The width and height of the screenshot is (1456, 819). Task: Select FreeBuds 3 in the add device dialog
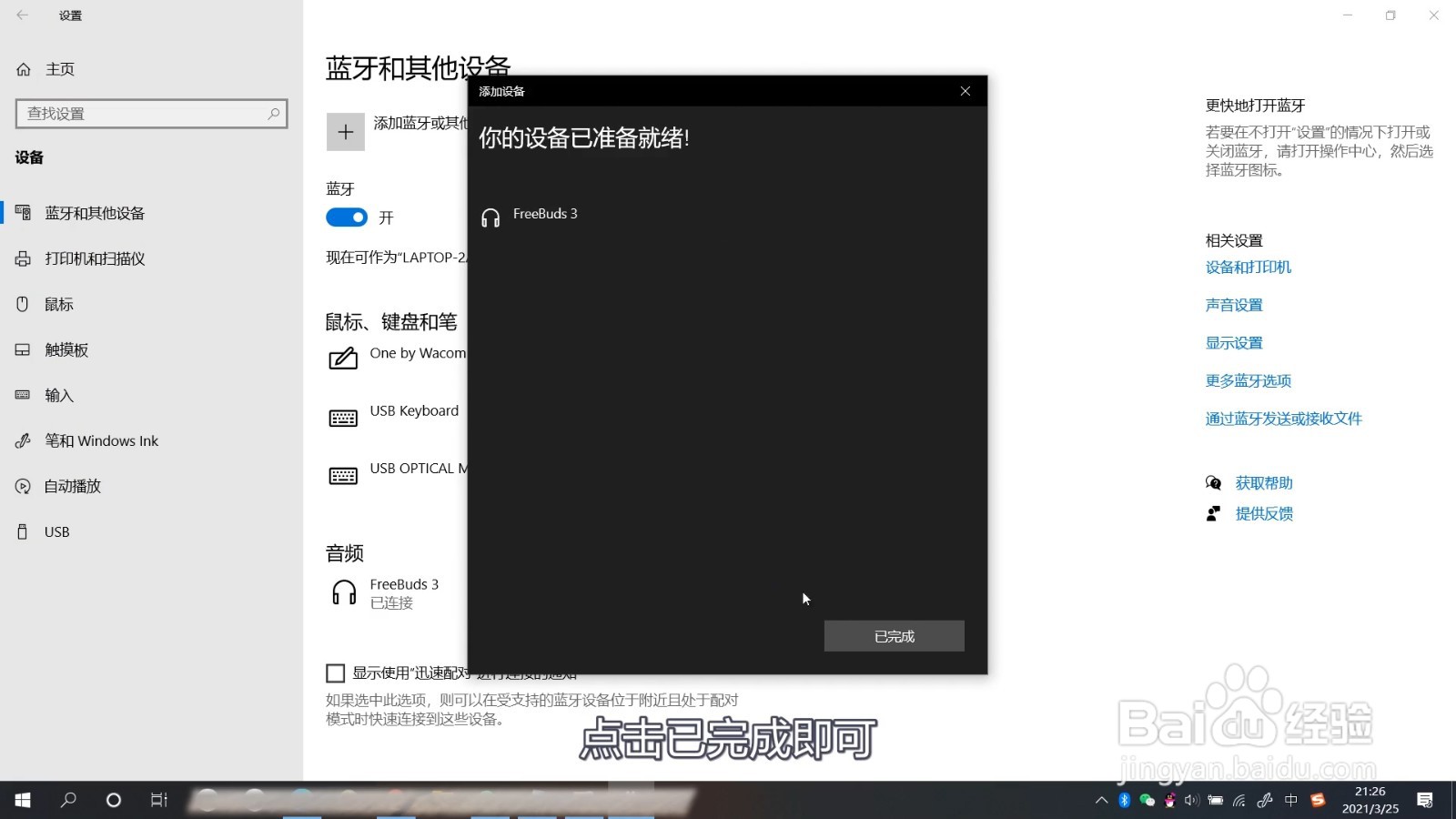point(544,215)
